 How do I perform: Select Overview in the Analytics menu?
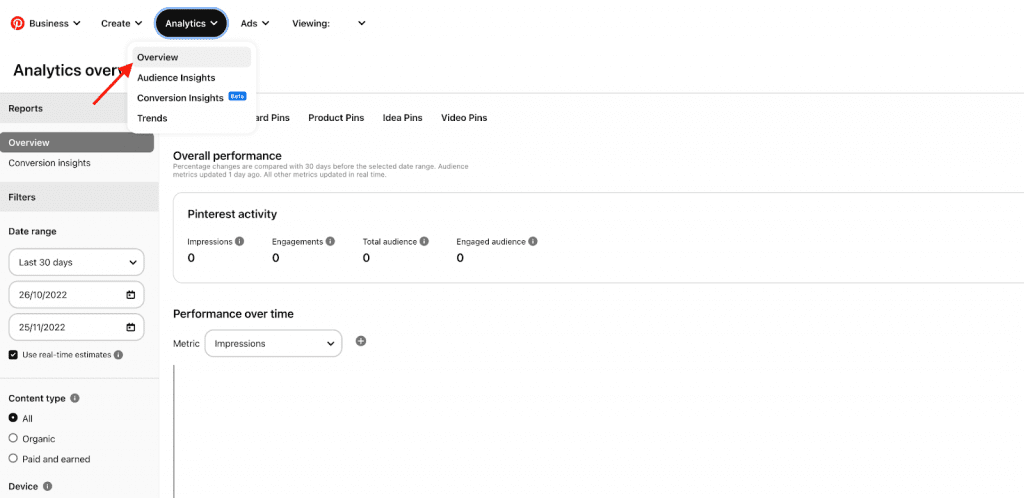[x=191, y=57]
